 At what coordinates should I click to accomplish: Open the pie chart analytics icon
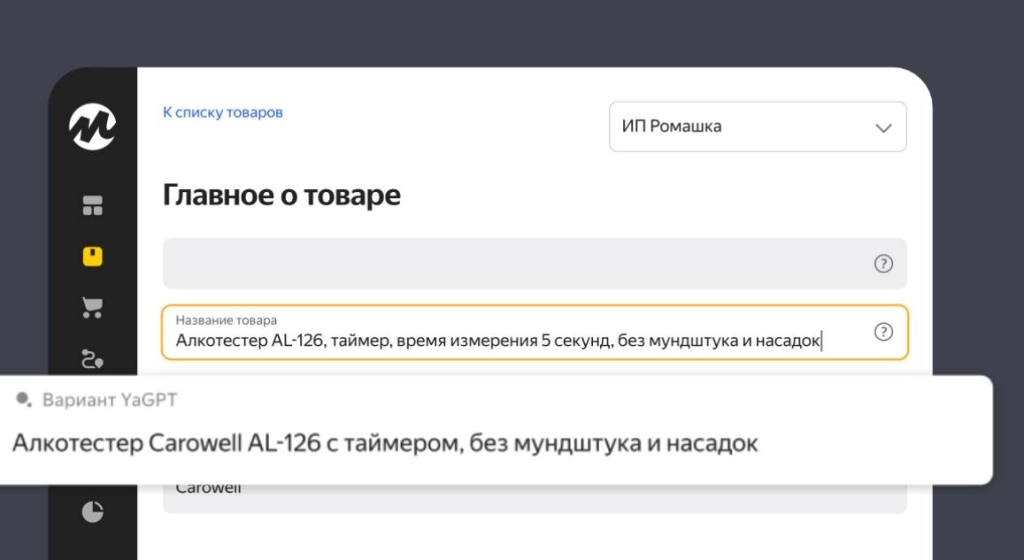click(x=92, y=512)
